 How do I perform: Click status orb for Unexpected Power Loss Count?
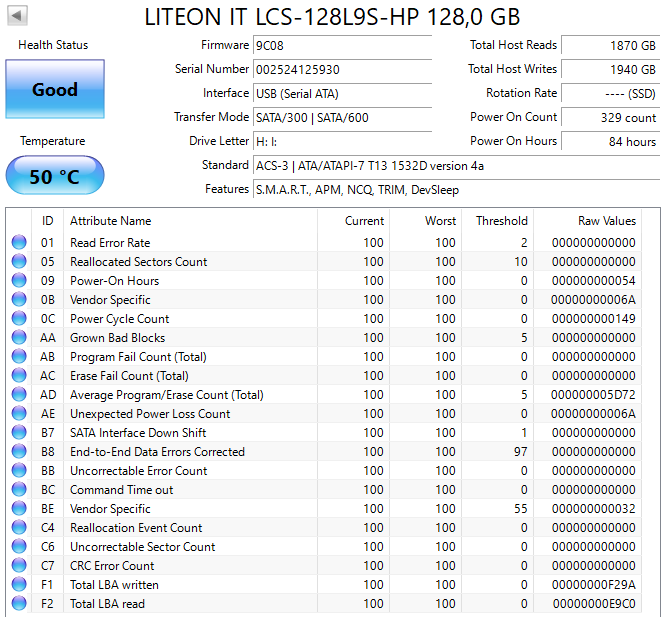[19, 414]
